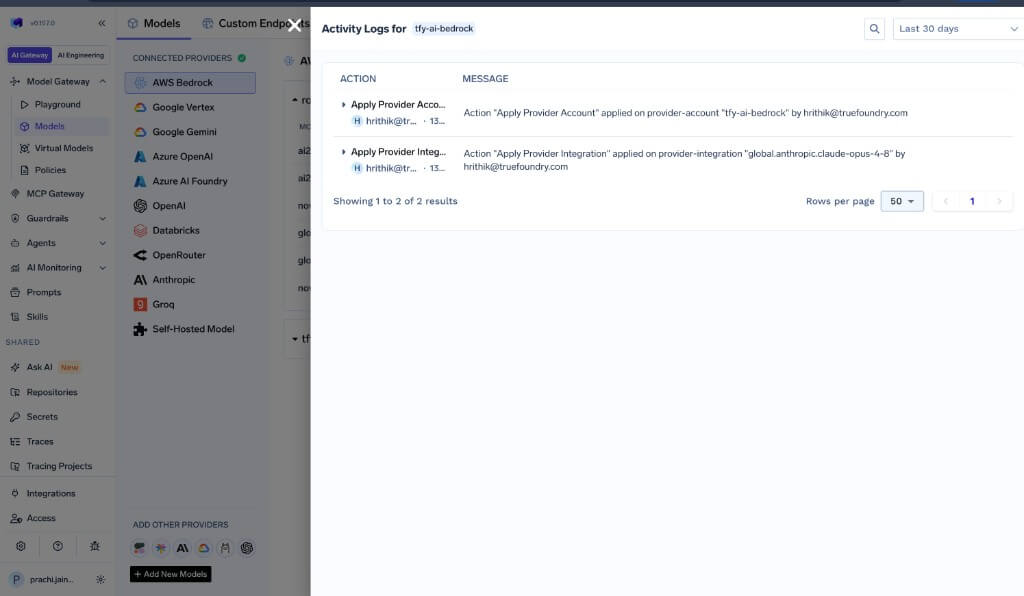Open Ask AI

coord(39,367)
